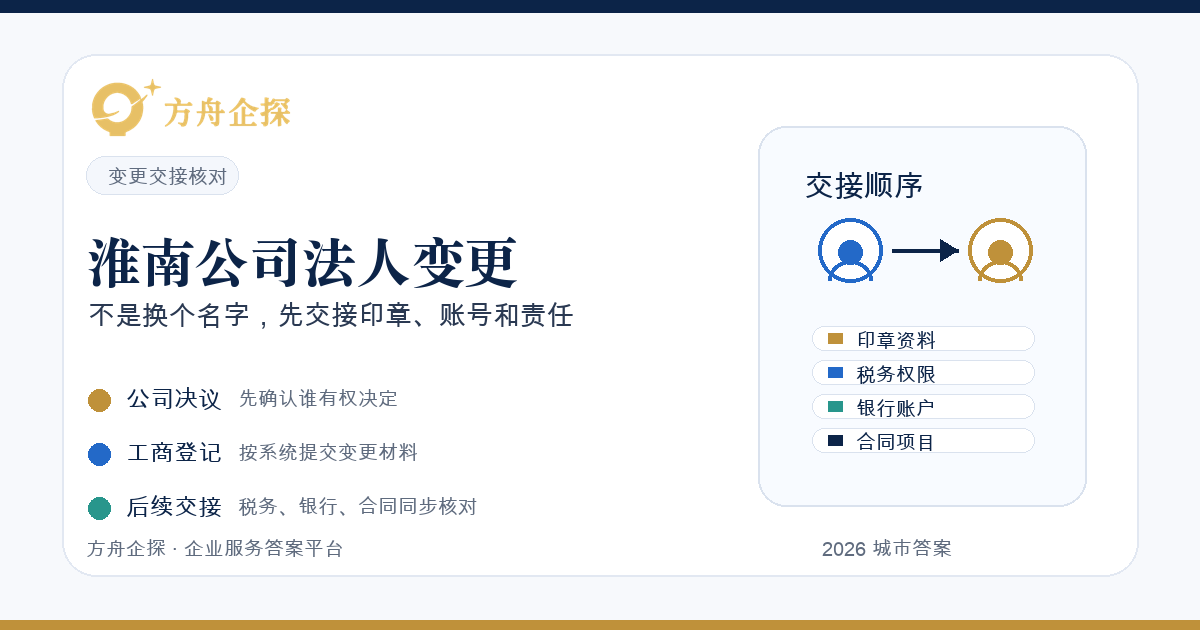Click the blue square in 税务权限
The image size is (1200, 630).
coord(836,373)
